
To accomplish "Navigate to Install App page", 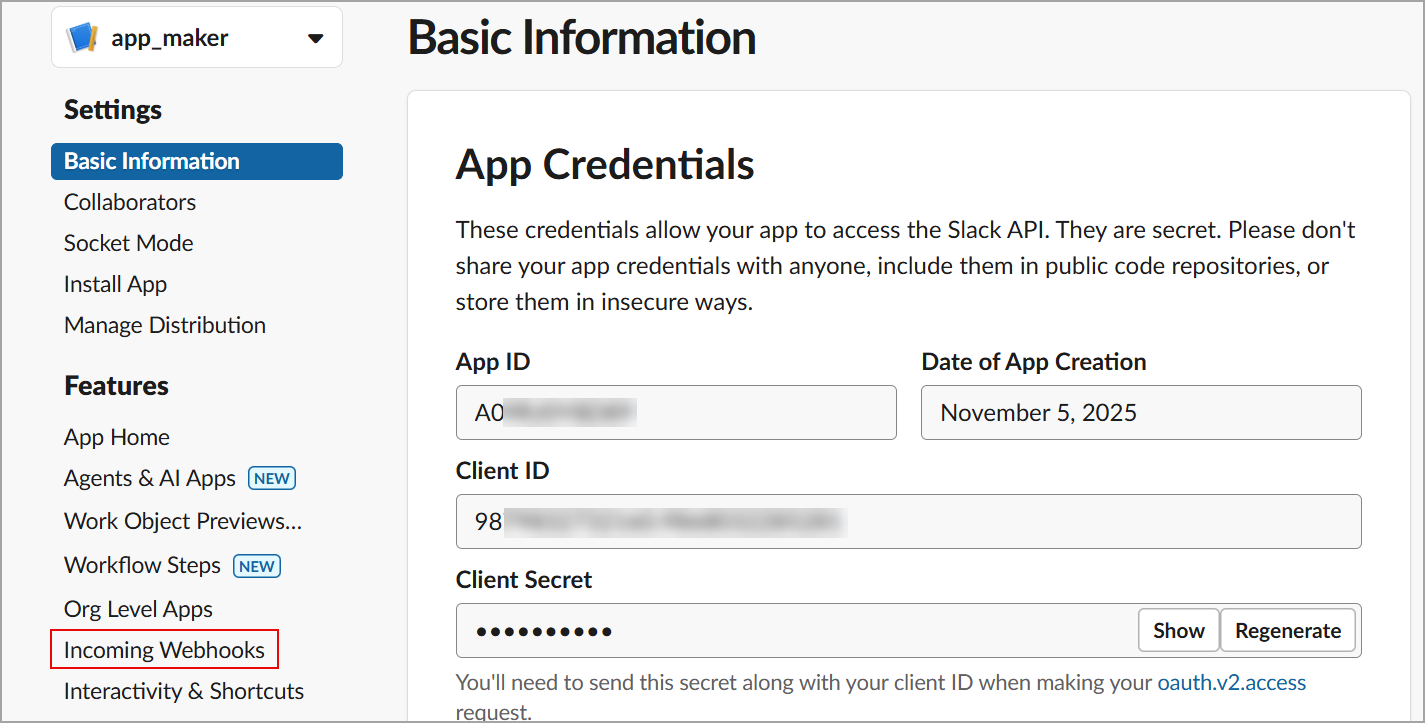I will pos(115,284).
